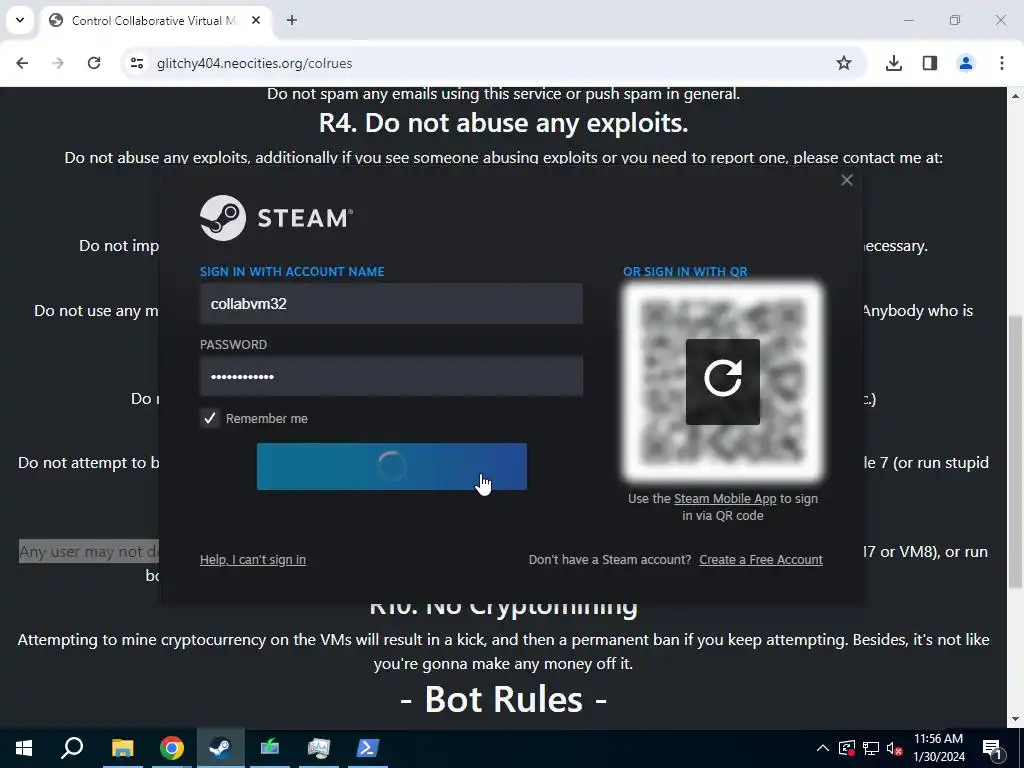Screen dimensions: 1024x768
Task: Click scrollbar down arrow
Action: click(x=1016, y=719)
